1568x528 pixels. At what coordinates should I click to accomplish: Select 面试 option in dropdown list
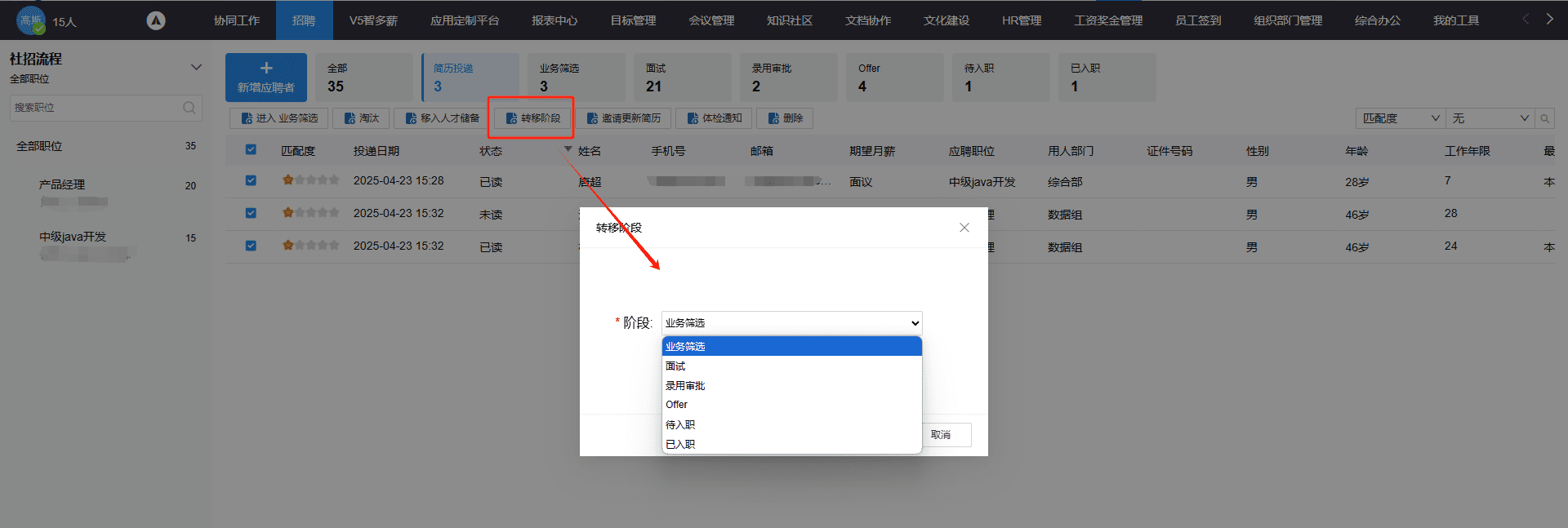tap(791, 366)
